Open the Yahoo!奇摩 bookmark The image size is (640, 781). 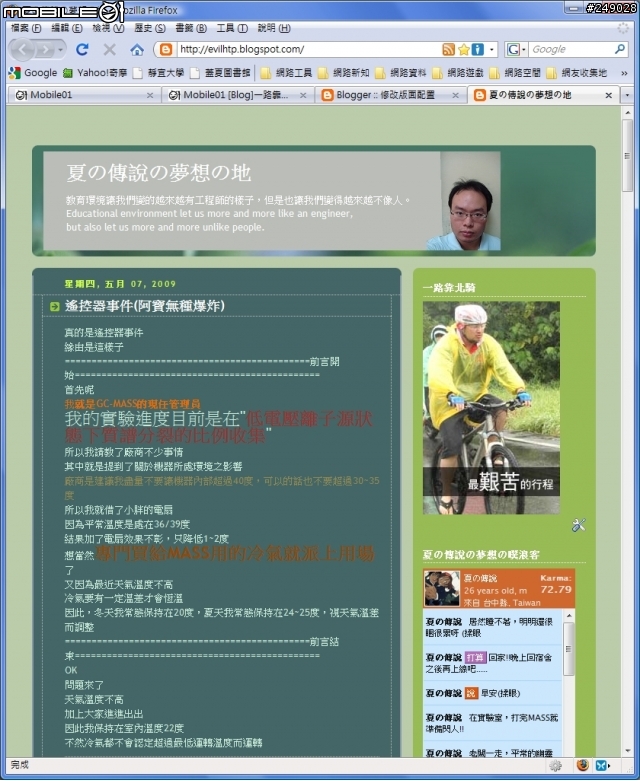click(x=95, y=73)
